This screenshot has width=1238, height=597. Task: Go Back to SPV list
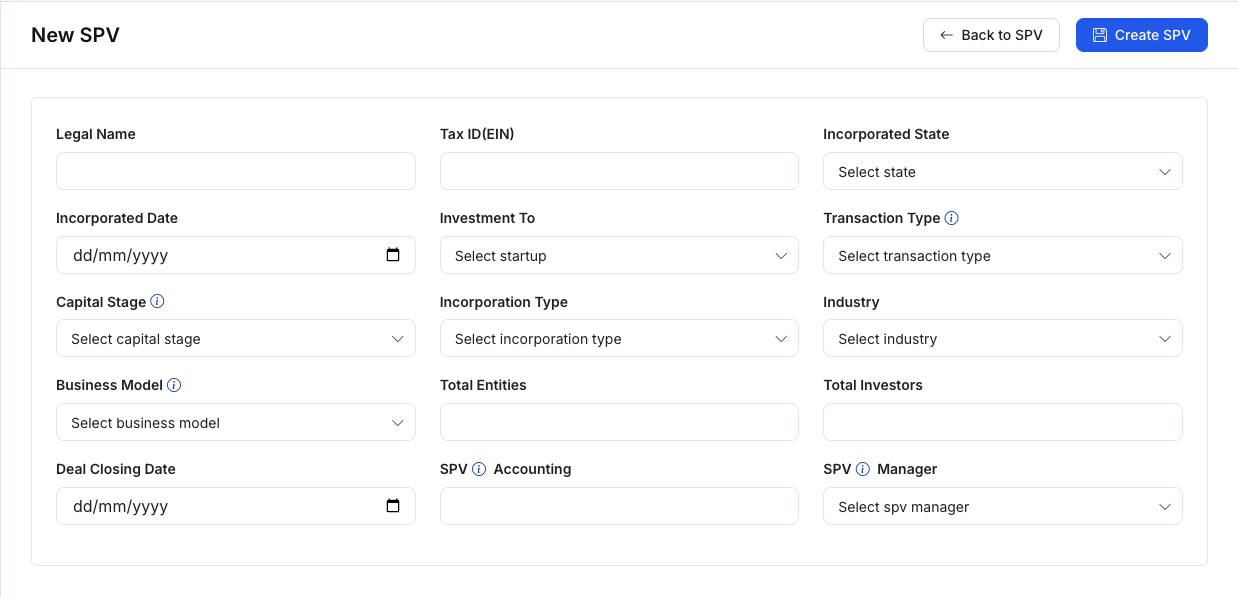coord(991,35)
